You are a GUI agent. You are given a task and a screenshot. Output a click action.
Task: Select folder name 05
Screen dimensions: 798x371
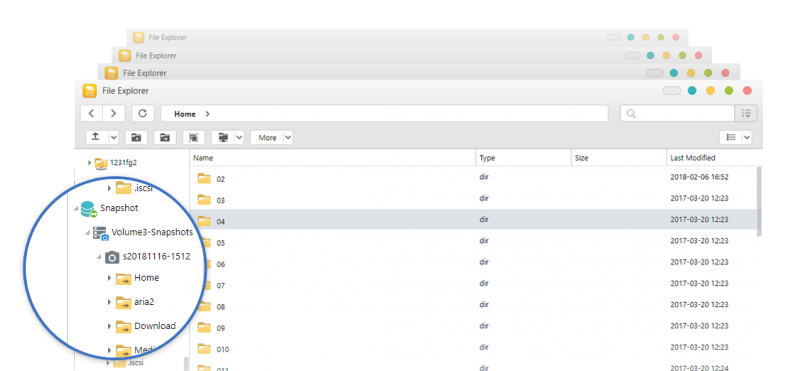(x=220, y=243)
